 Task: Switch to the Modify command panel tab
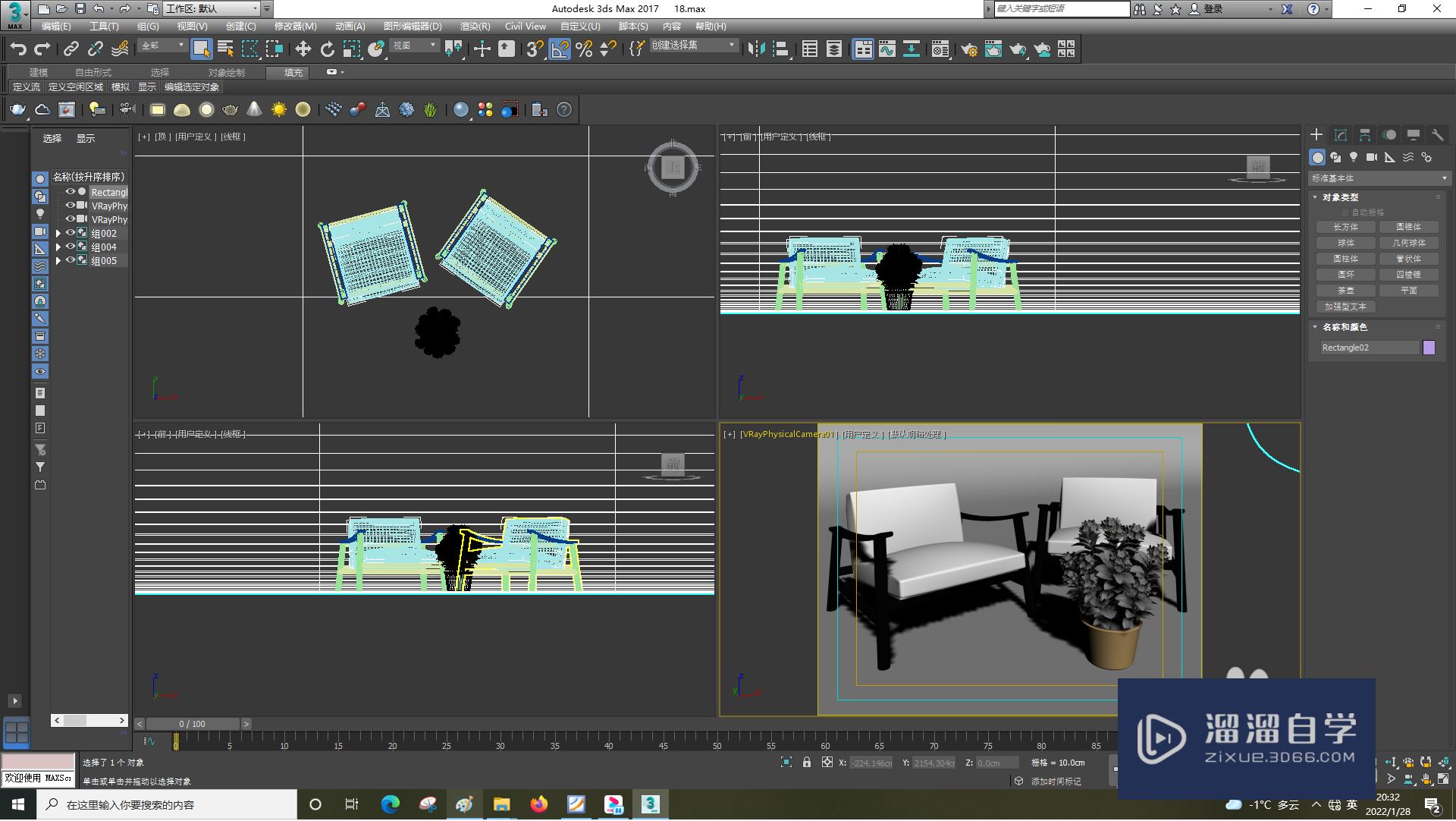click(1341, 135)
